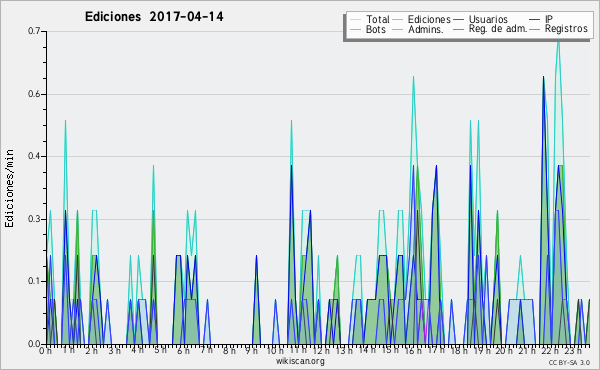Click the Reg. de adm. magenta legend line
Viewport: 600px width, 370px height.
pos(458,29)
